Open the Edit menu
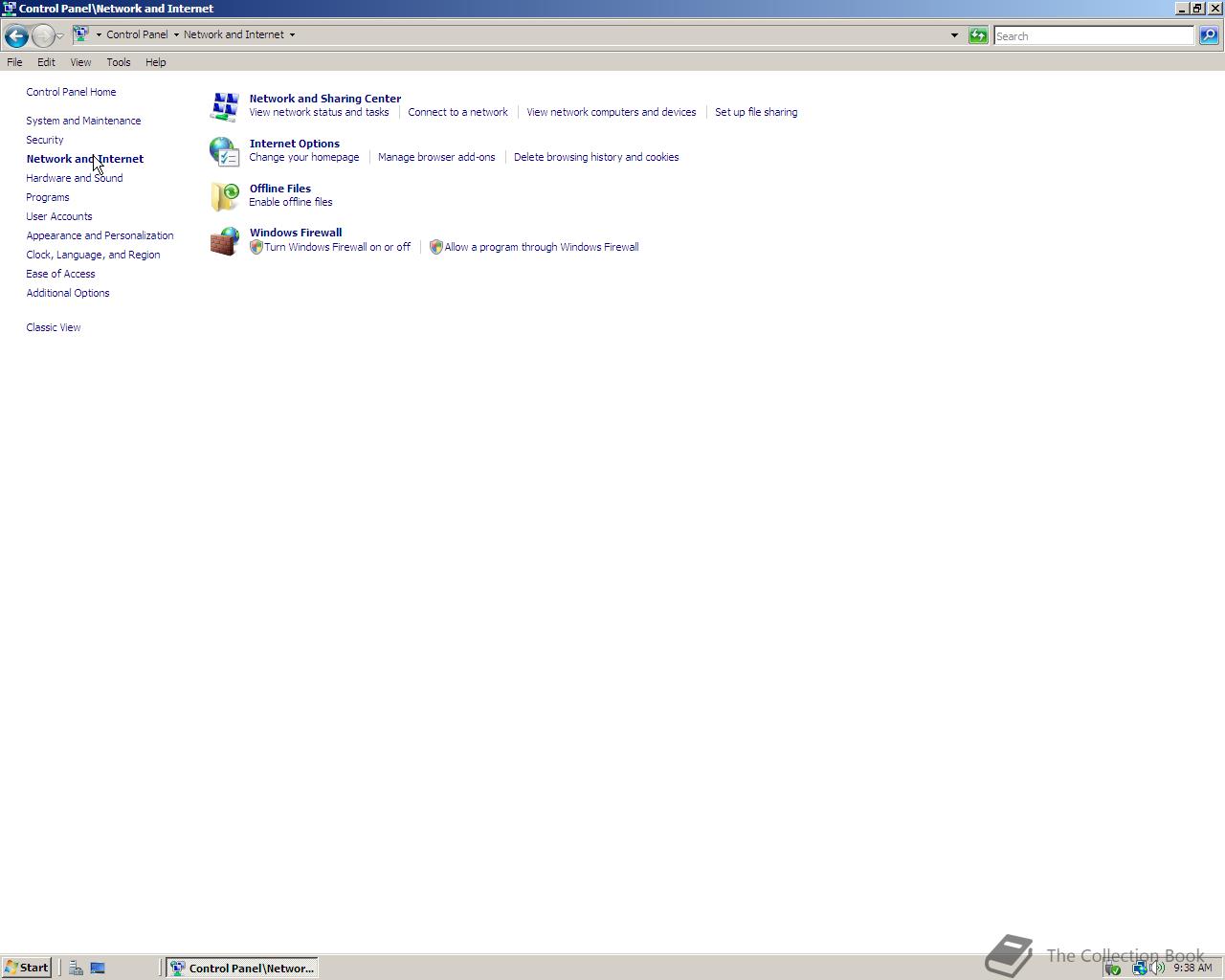Image resolution: width=1225 pixels, height=980 pixels. [x=46, y=62]
